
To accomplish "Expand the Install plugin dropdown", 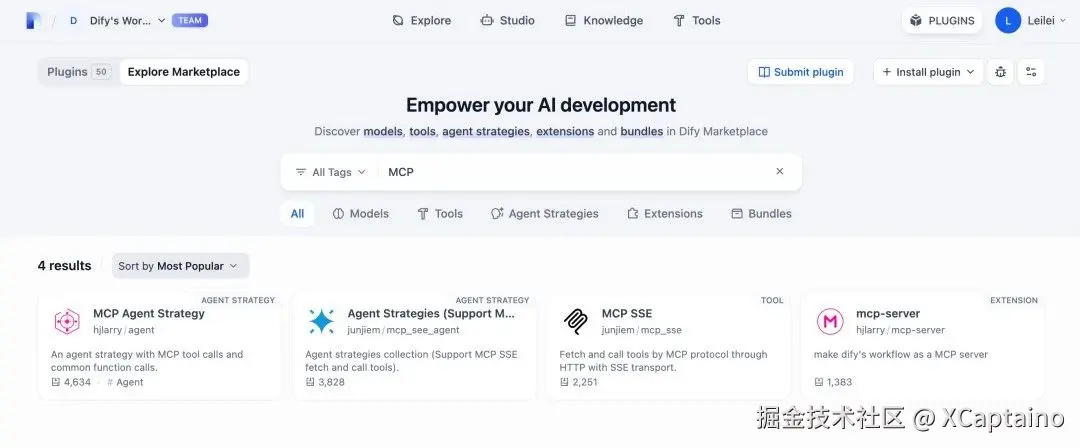I will (928, 72).
